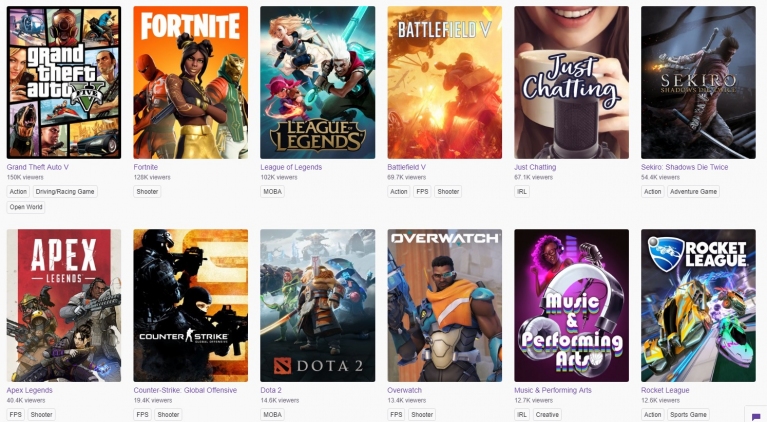767x422 pixels.
Task: Click the '12.7K viewers' text
Action: tap(534, 400)
